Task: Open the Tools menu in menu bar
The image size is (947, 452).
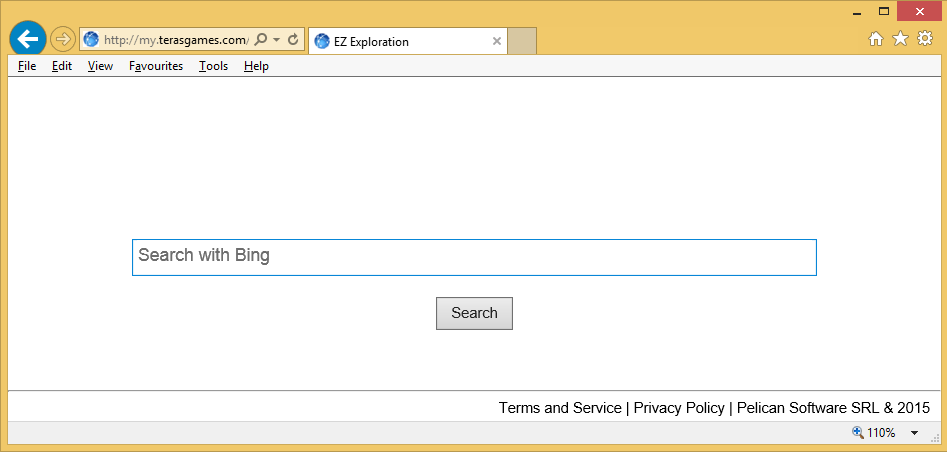Action: tap(213, 66)
